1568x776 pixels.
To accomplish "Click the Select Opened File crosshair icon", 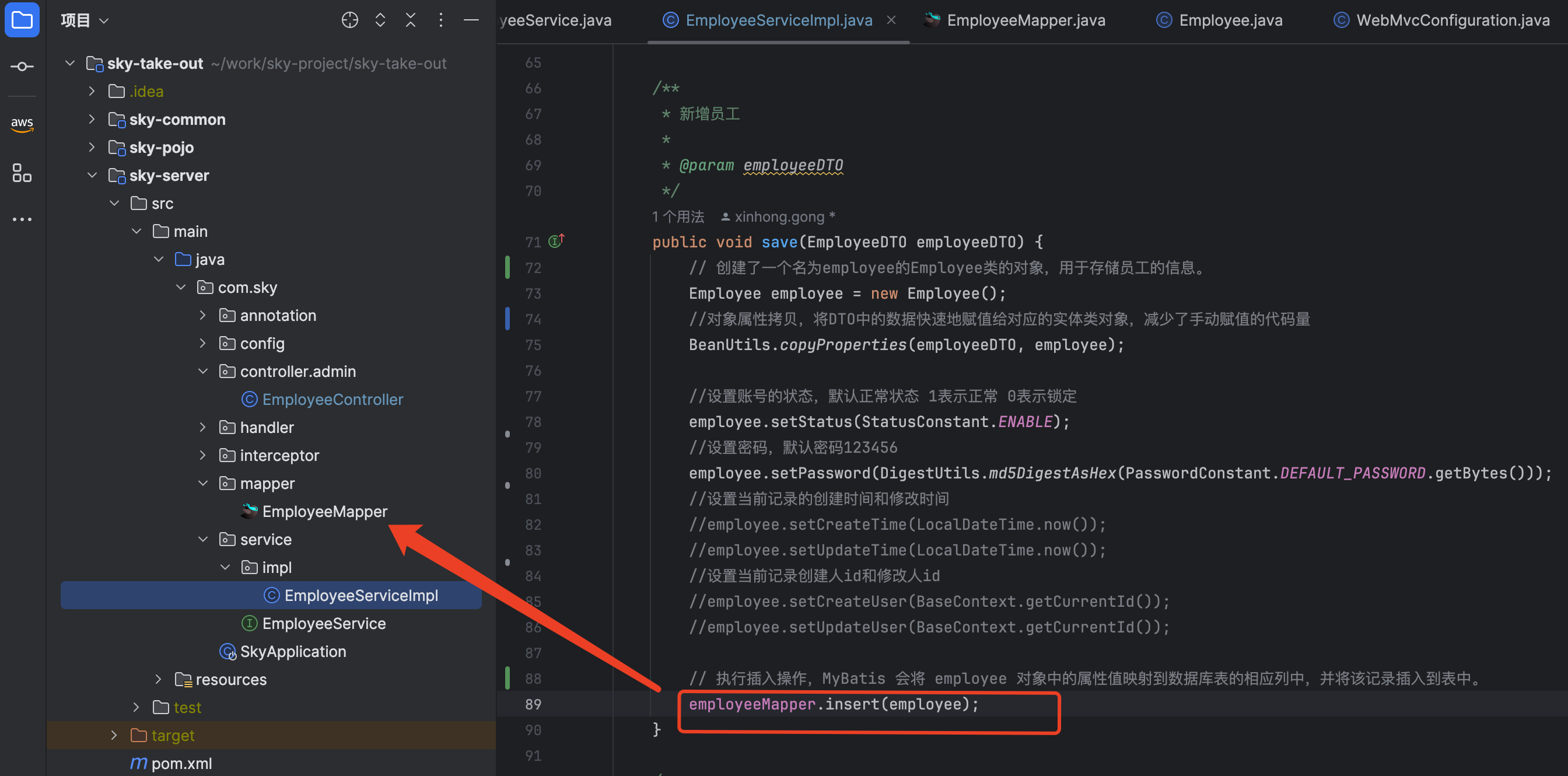I will coord(350,20).
